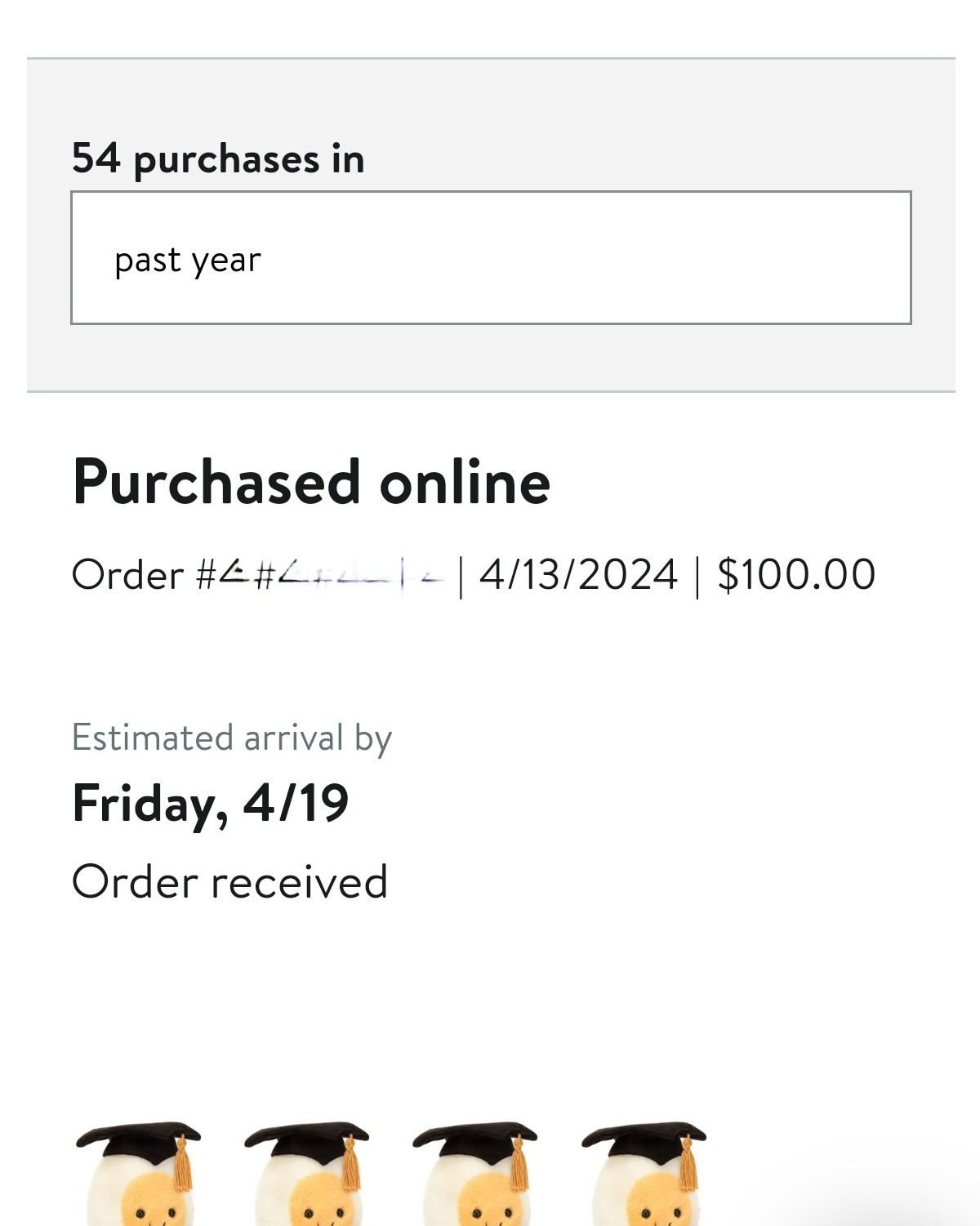
Task: Click the 4/13/2024 order date
Action: 578,574
